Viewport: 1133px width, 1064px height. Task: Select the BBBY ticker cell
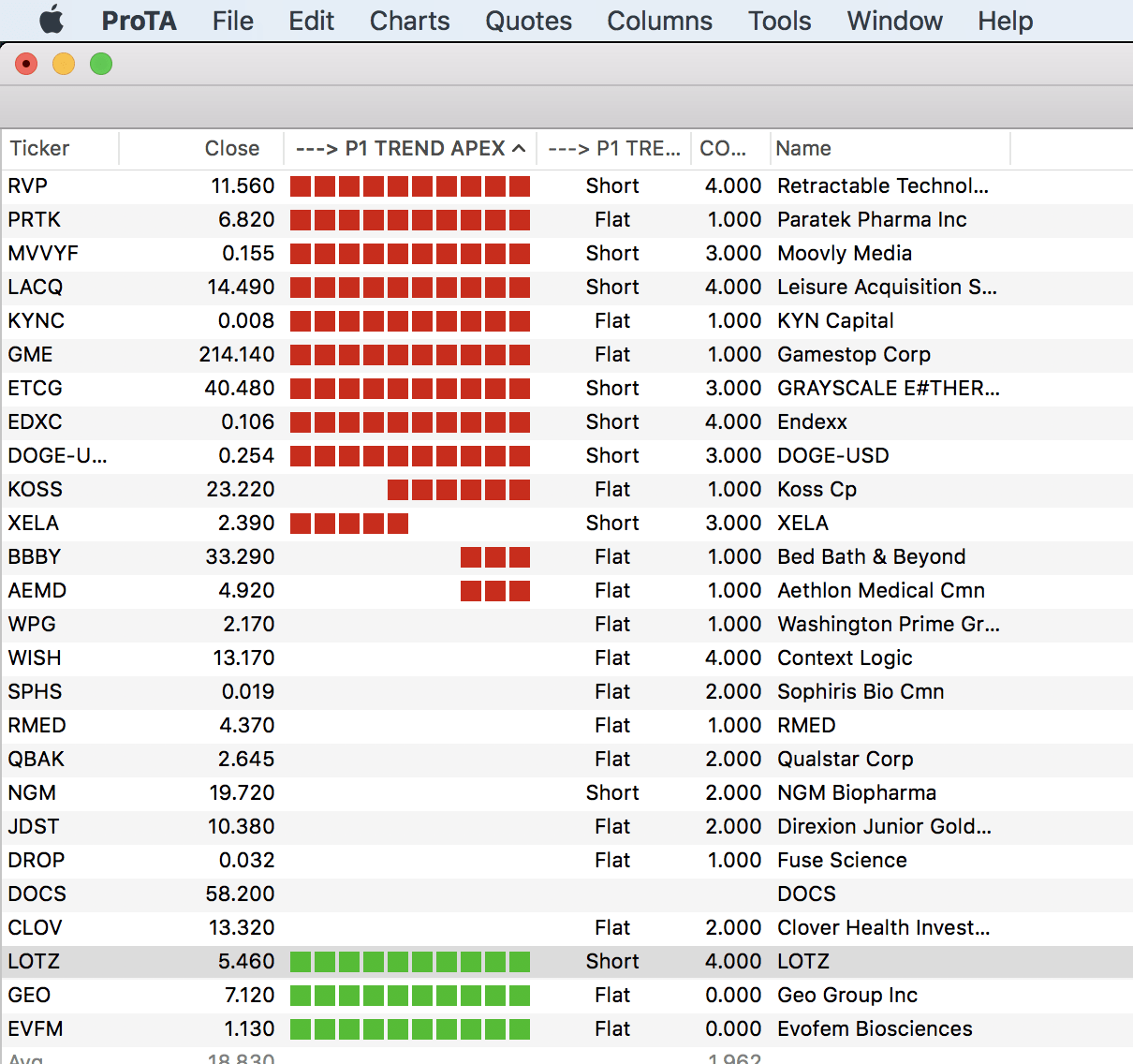coord(35,556)
